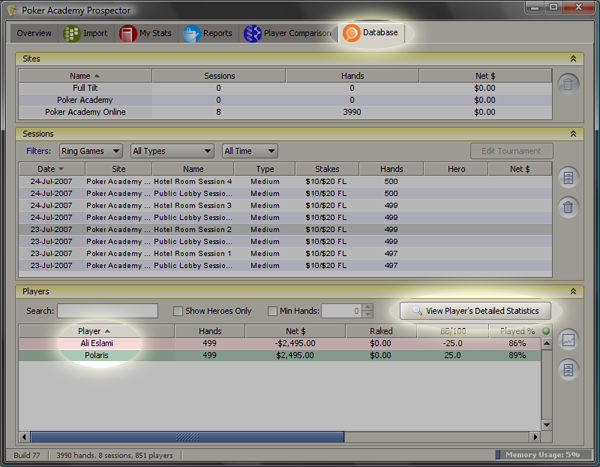Screen dimensions: 600x467
Task: Click the Players horizontal scrollbar thumb
Action: 187,437
